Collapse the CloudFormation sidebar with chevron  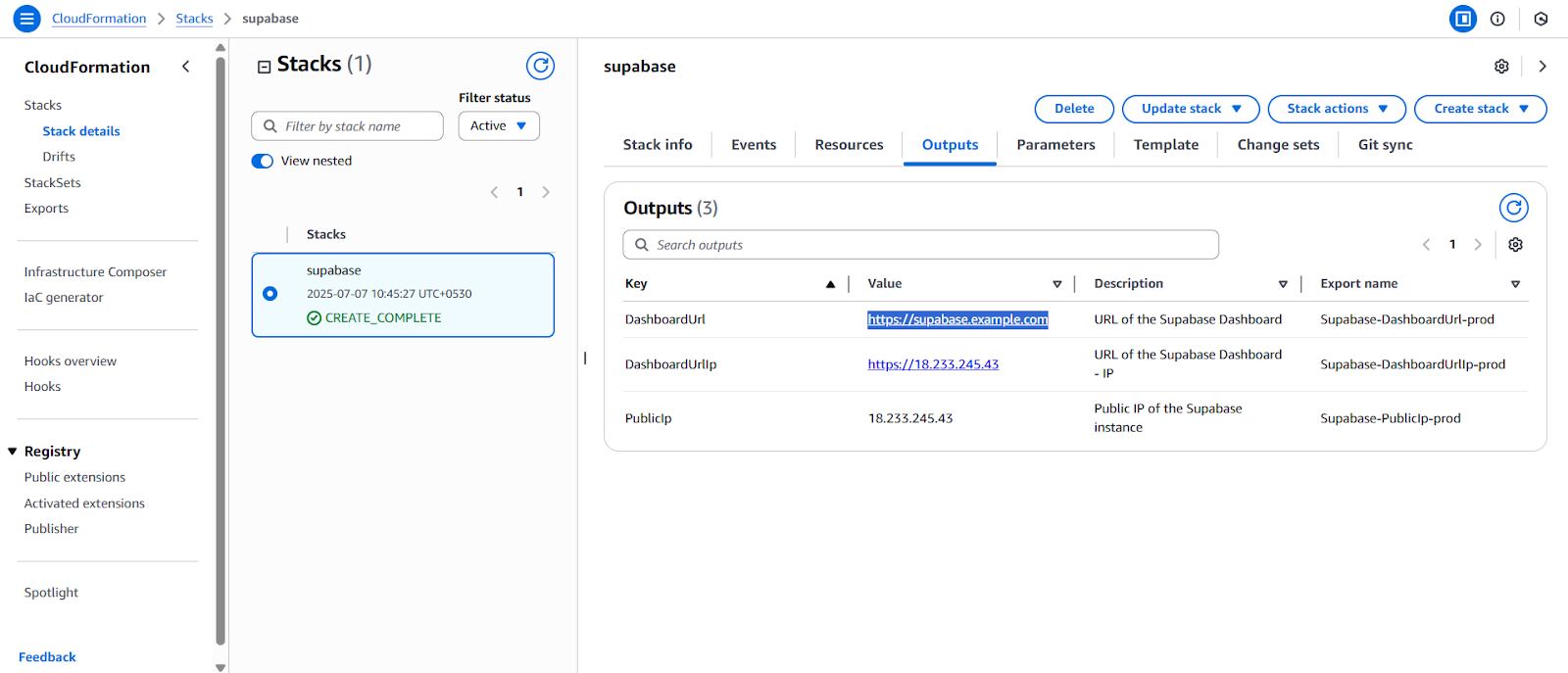coord(186,67)
